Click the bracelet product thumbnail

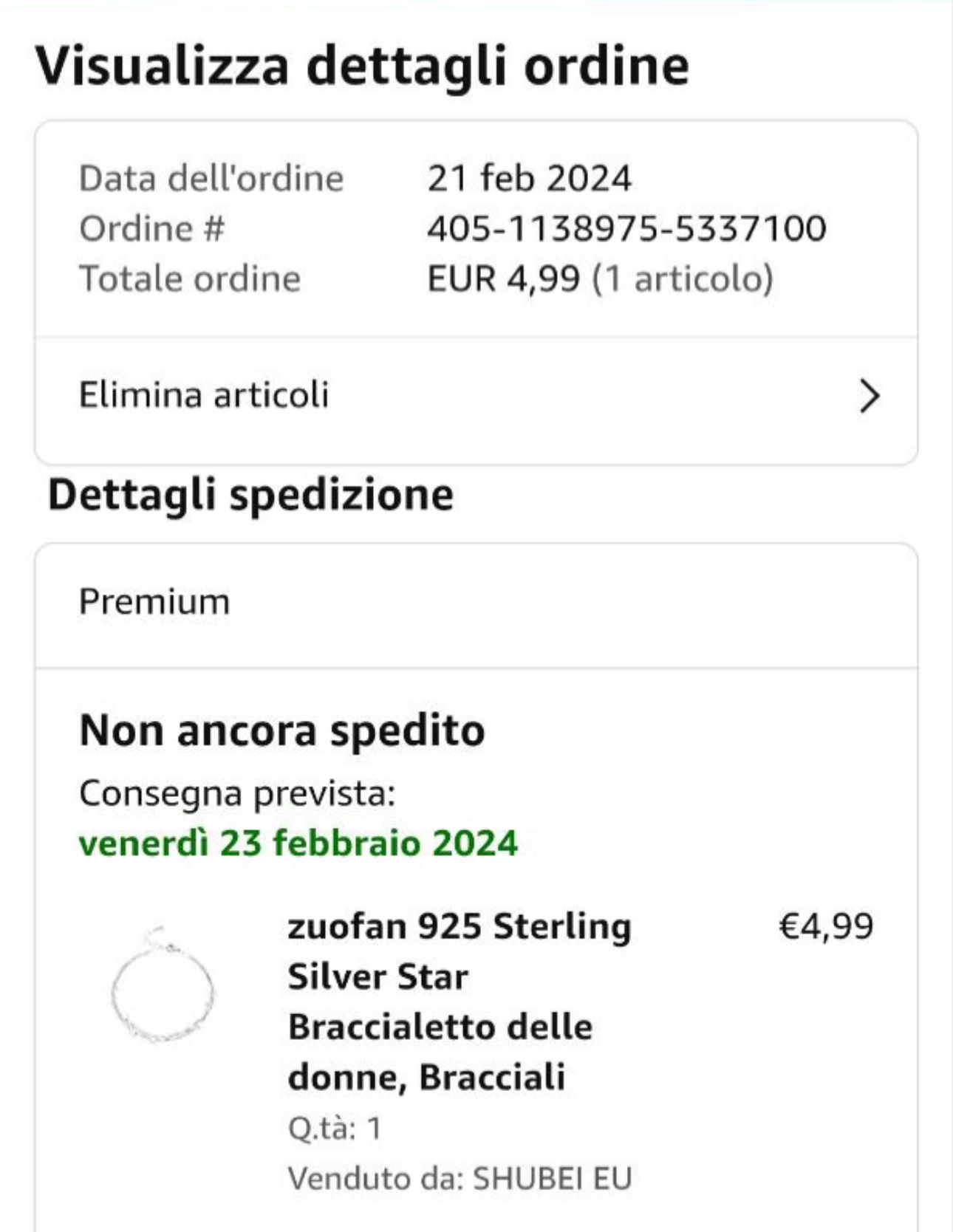coord(163,986)
